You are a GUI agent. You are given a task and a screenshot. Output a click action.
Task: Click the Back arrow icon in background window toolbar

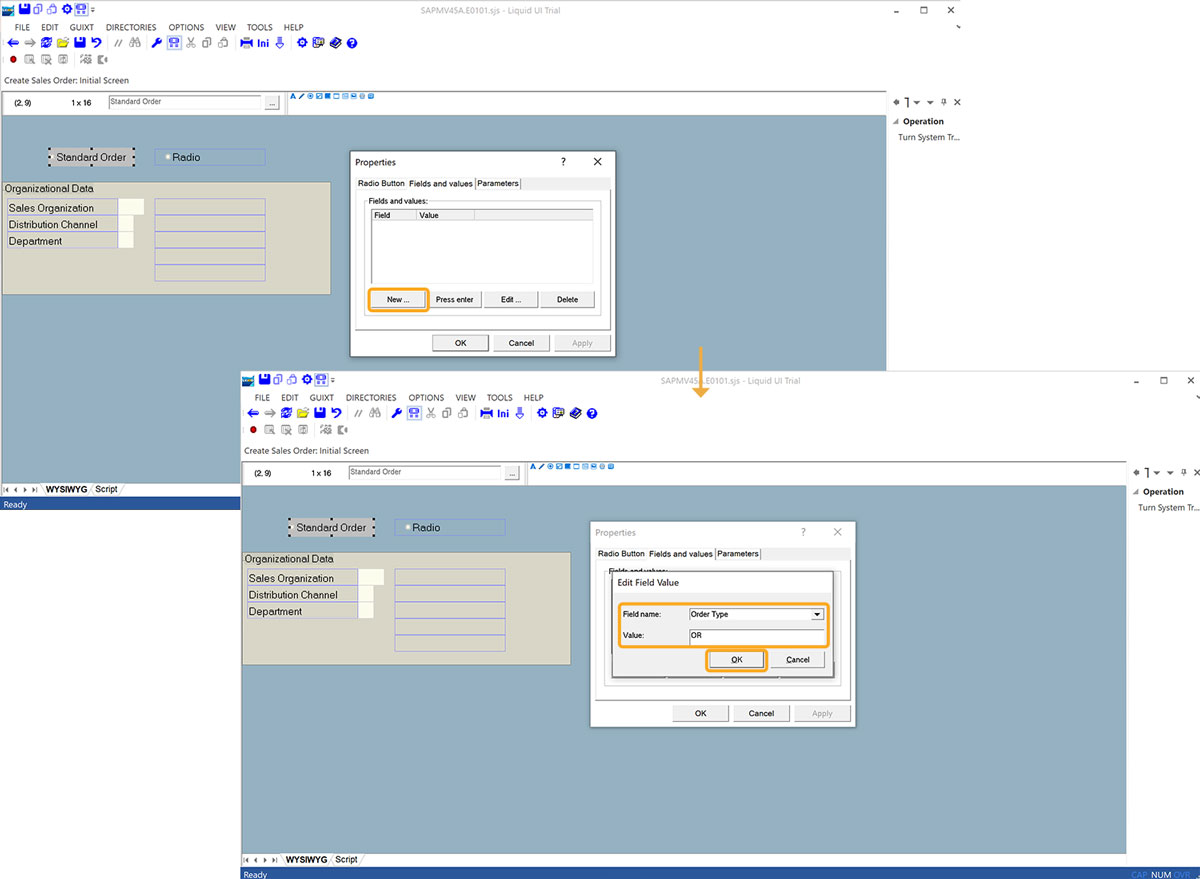pyautogui.click(x=13, y=43)
